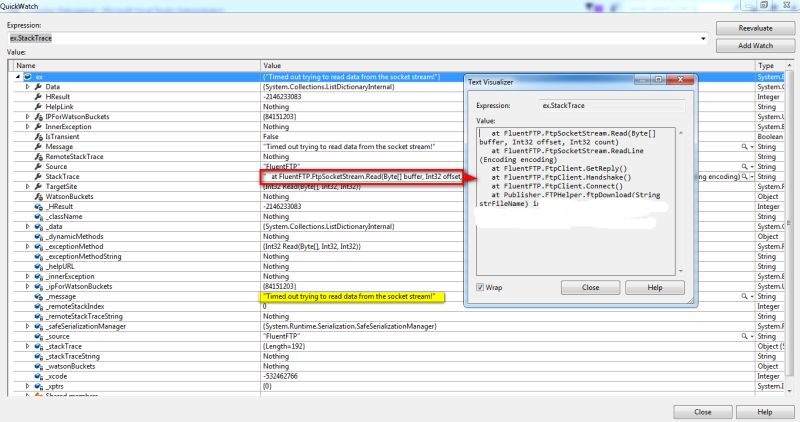Viewport: 800px width, 422px height.
Task: Close the Text Visualizer with Close button
Action: click(590, 287)
